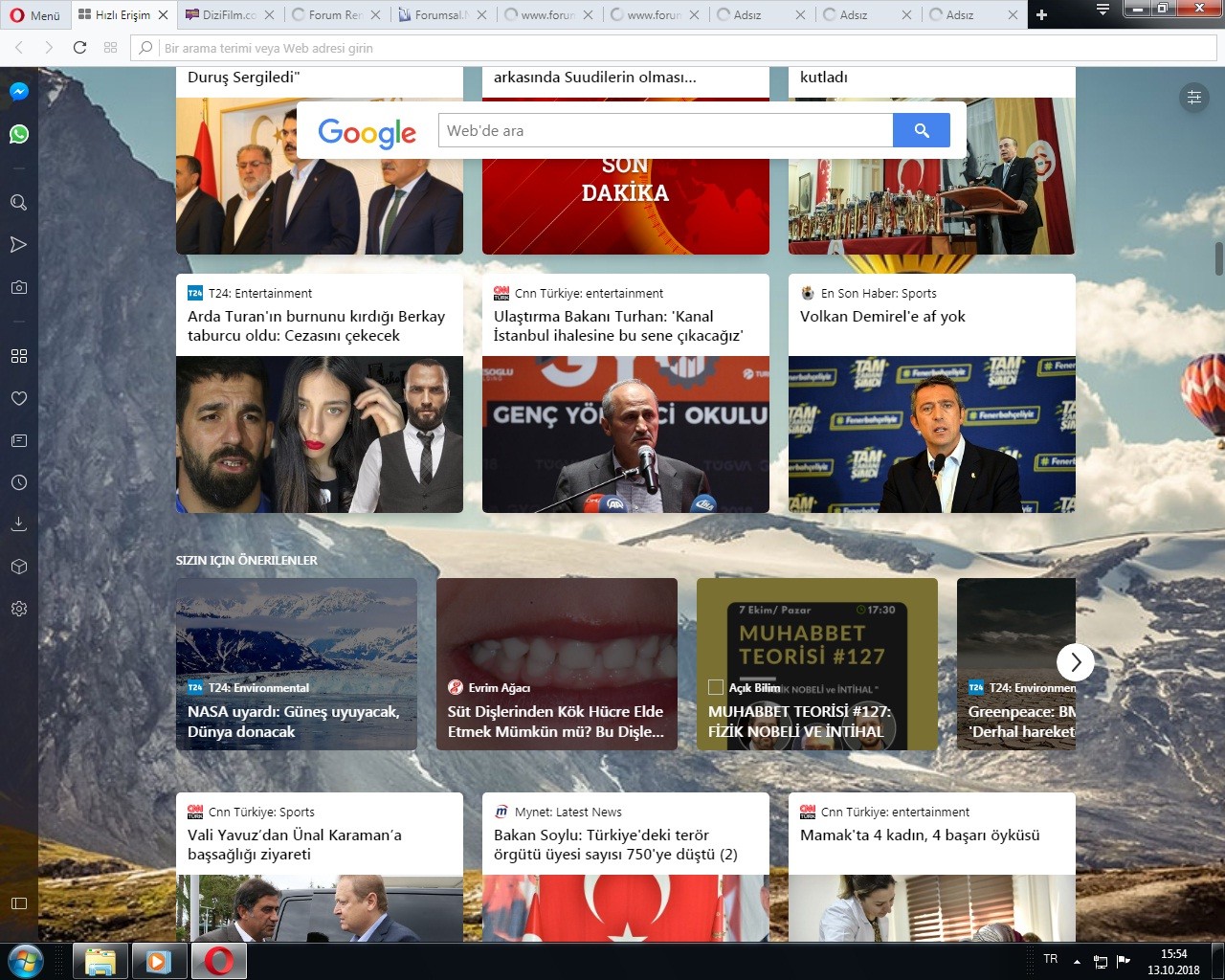1225x980 pixels.
Task: Open the My Flow arrow icon
Action: click(x=18, y=245)
